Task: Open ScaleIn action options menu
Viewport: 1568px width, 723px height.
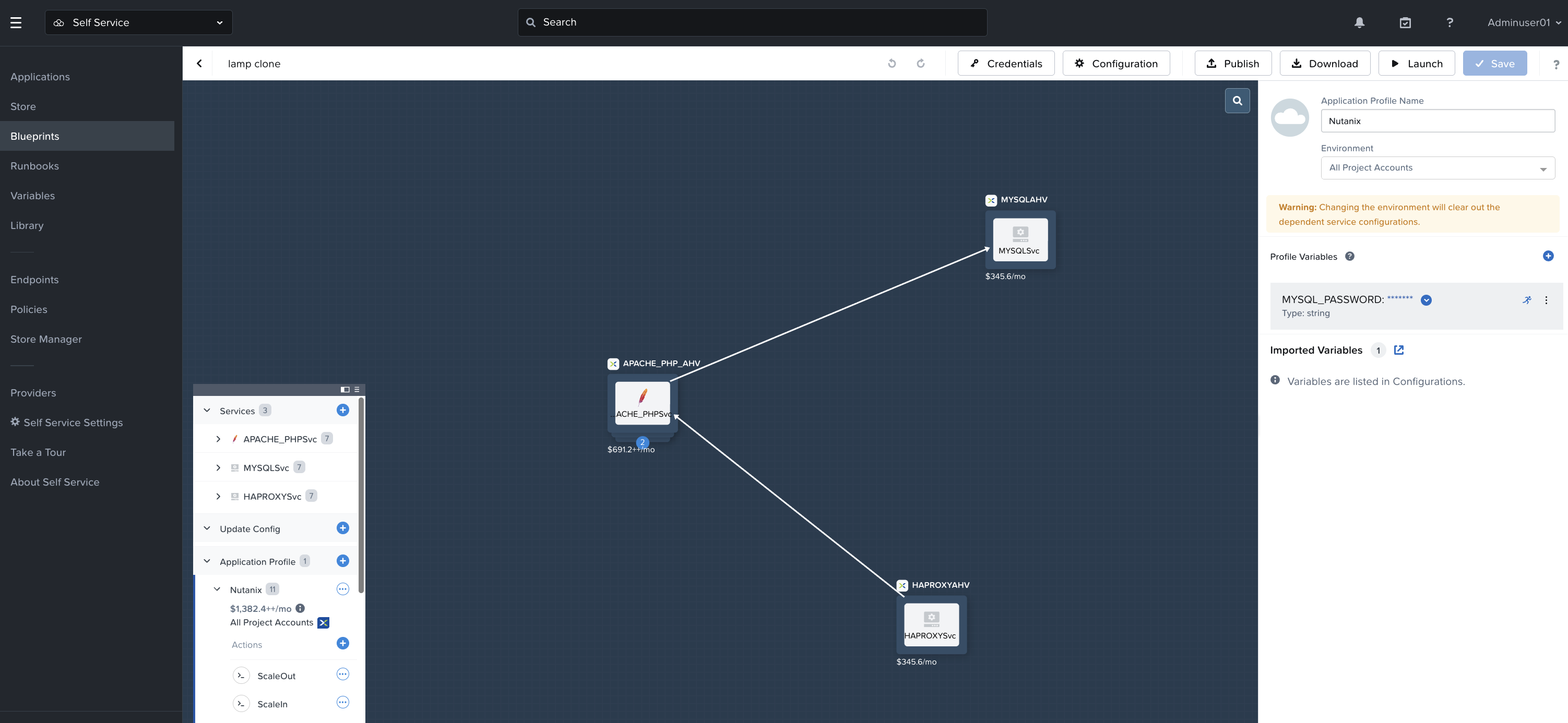Action: (x=343, y=702)
